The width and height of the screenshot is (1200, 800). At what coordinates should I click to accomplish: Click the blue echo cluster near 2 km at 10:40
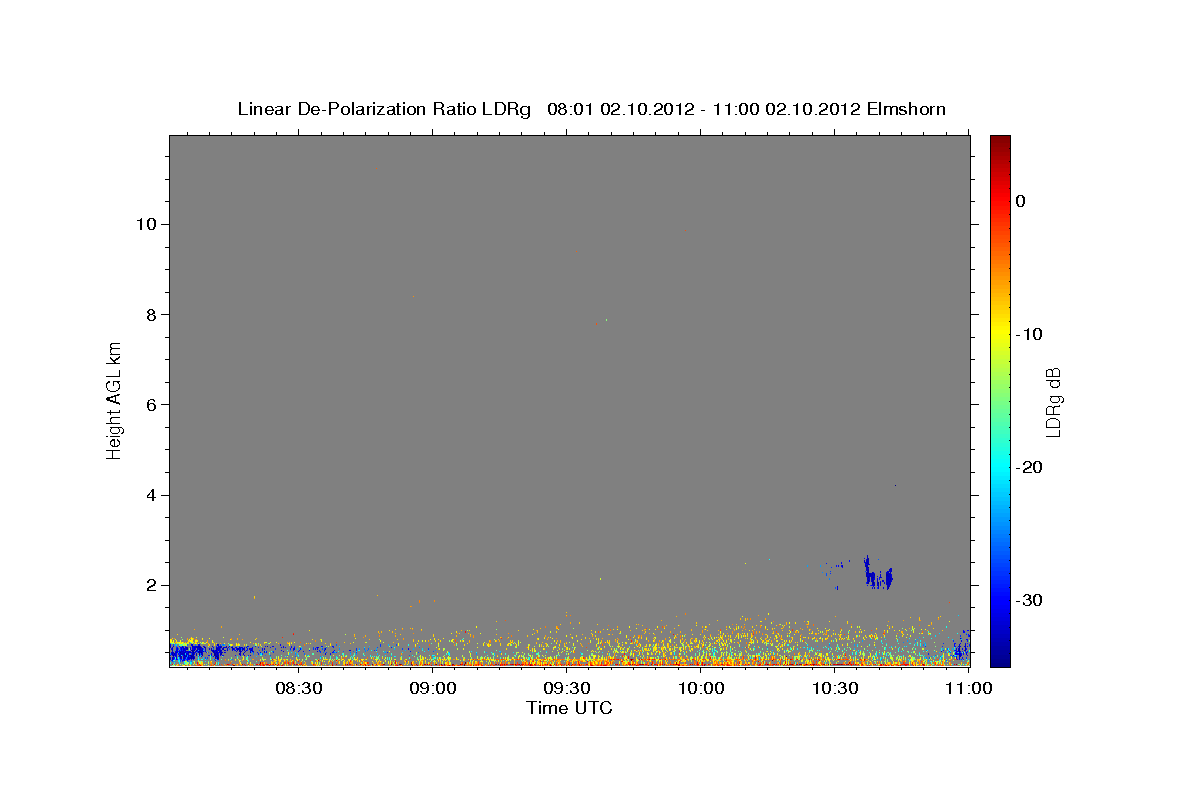pyautogui.click(x=878, y=575)
